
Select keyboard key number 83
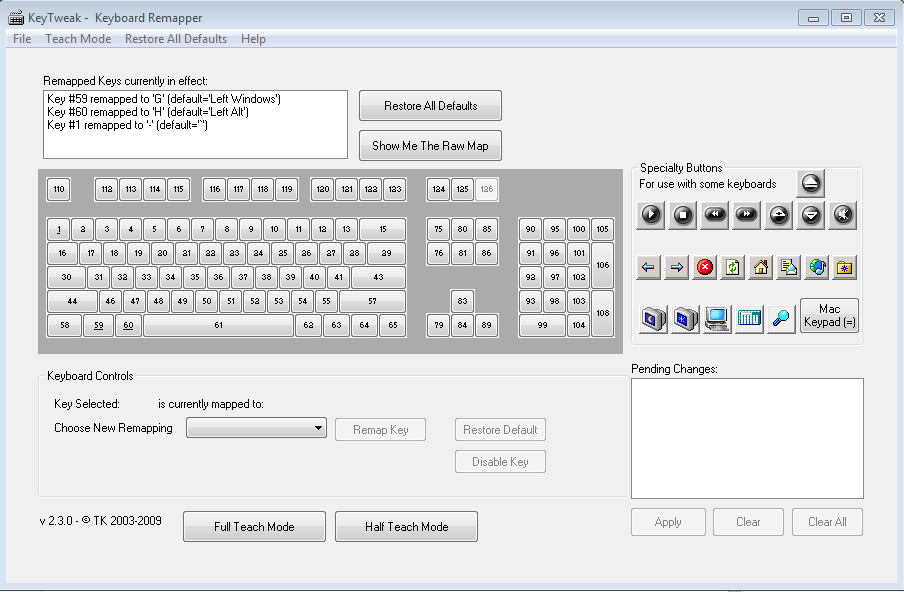point(462,301)
